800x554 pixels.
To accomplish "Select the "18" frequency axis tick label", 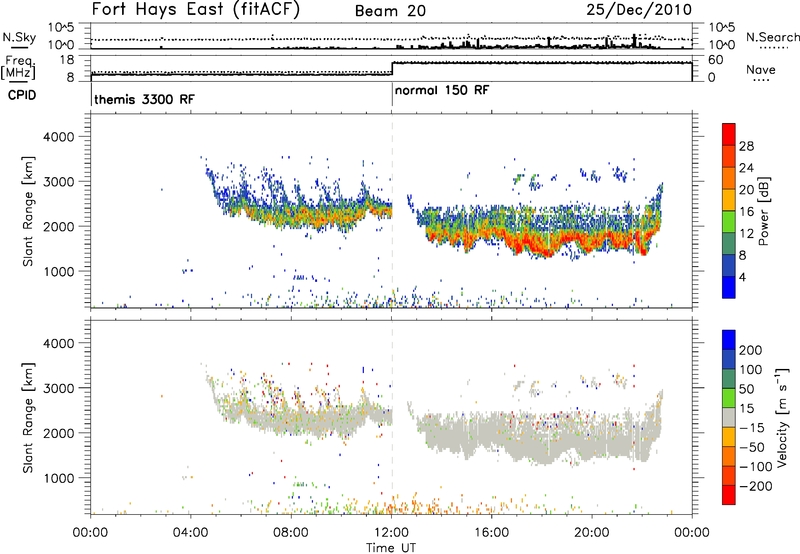I will 67,60.
